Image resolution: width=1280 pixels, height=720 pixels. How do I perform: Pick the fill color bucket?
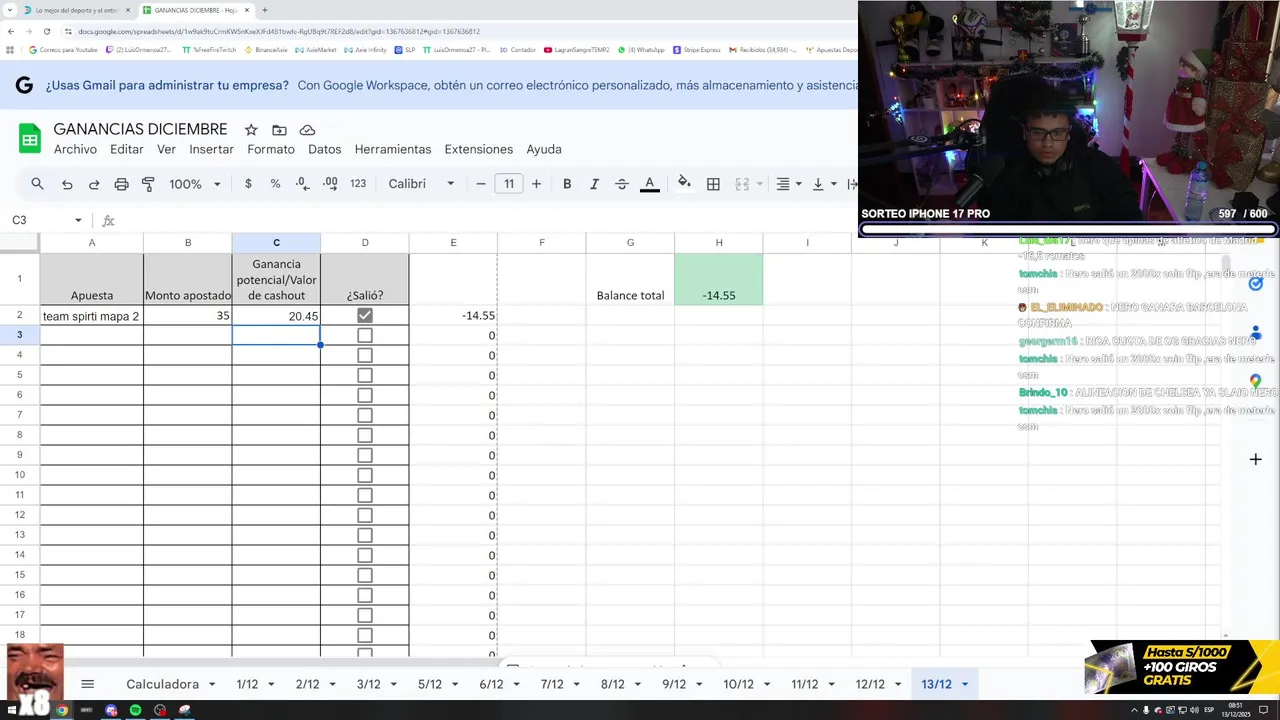click(x=684, y=183)
